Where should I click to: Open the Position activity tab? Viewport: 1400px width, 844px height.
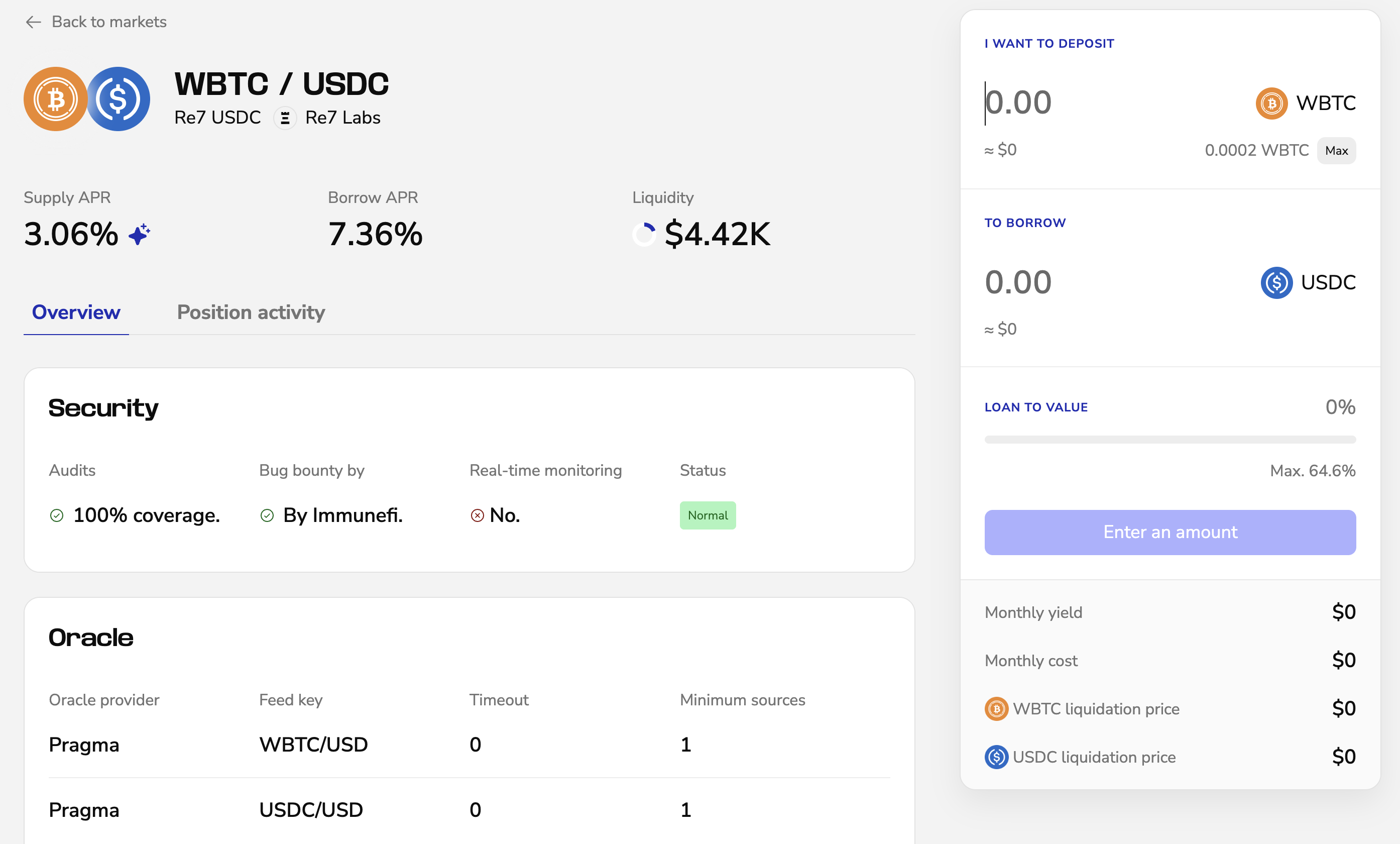pos(251,312)
